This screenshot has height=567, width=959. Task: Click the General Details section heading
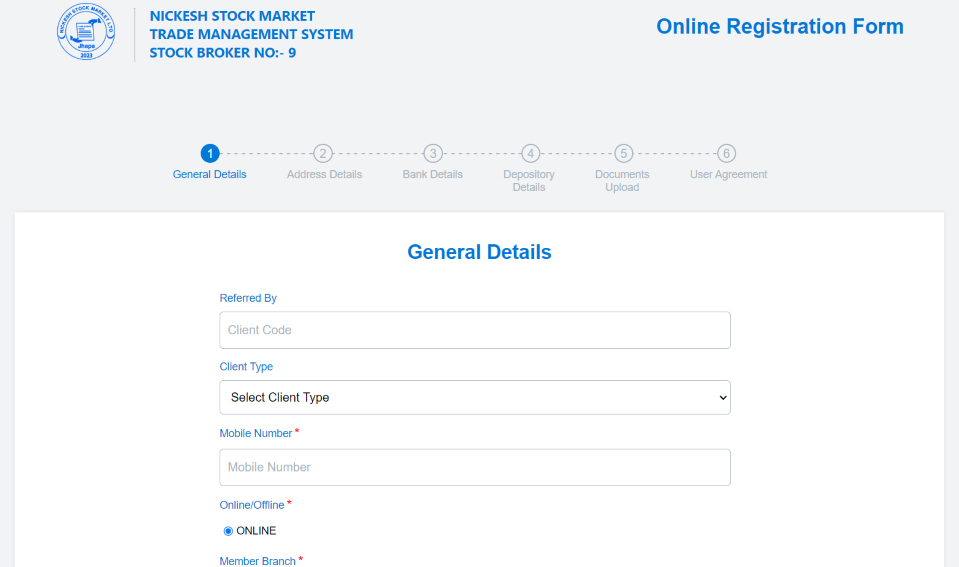click(x=479, y=252)
